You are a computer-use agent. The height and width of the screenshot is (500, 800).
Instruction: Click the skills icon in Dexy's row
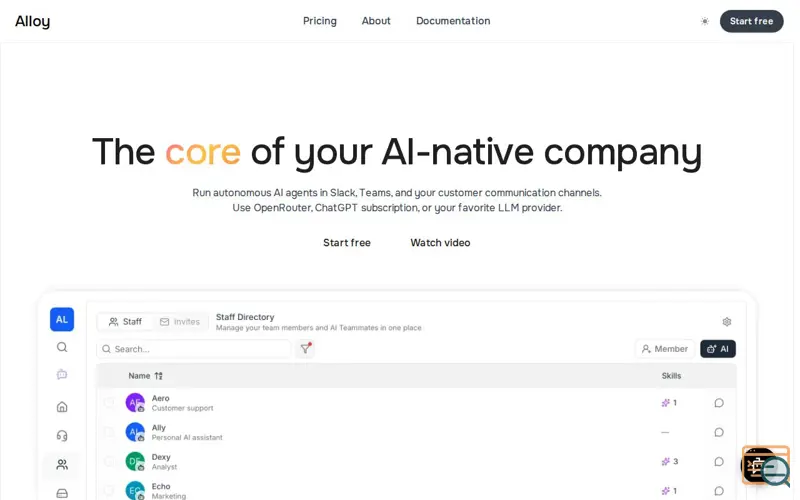point(665,462)
